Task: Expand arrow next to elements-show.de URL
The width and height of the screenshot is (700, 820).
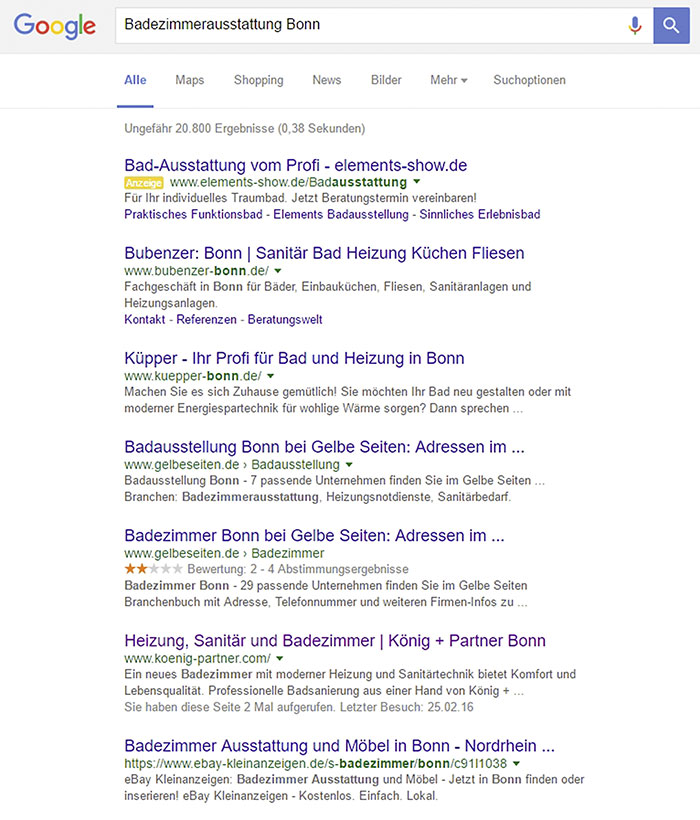Action: click(x=417, y=182)
